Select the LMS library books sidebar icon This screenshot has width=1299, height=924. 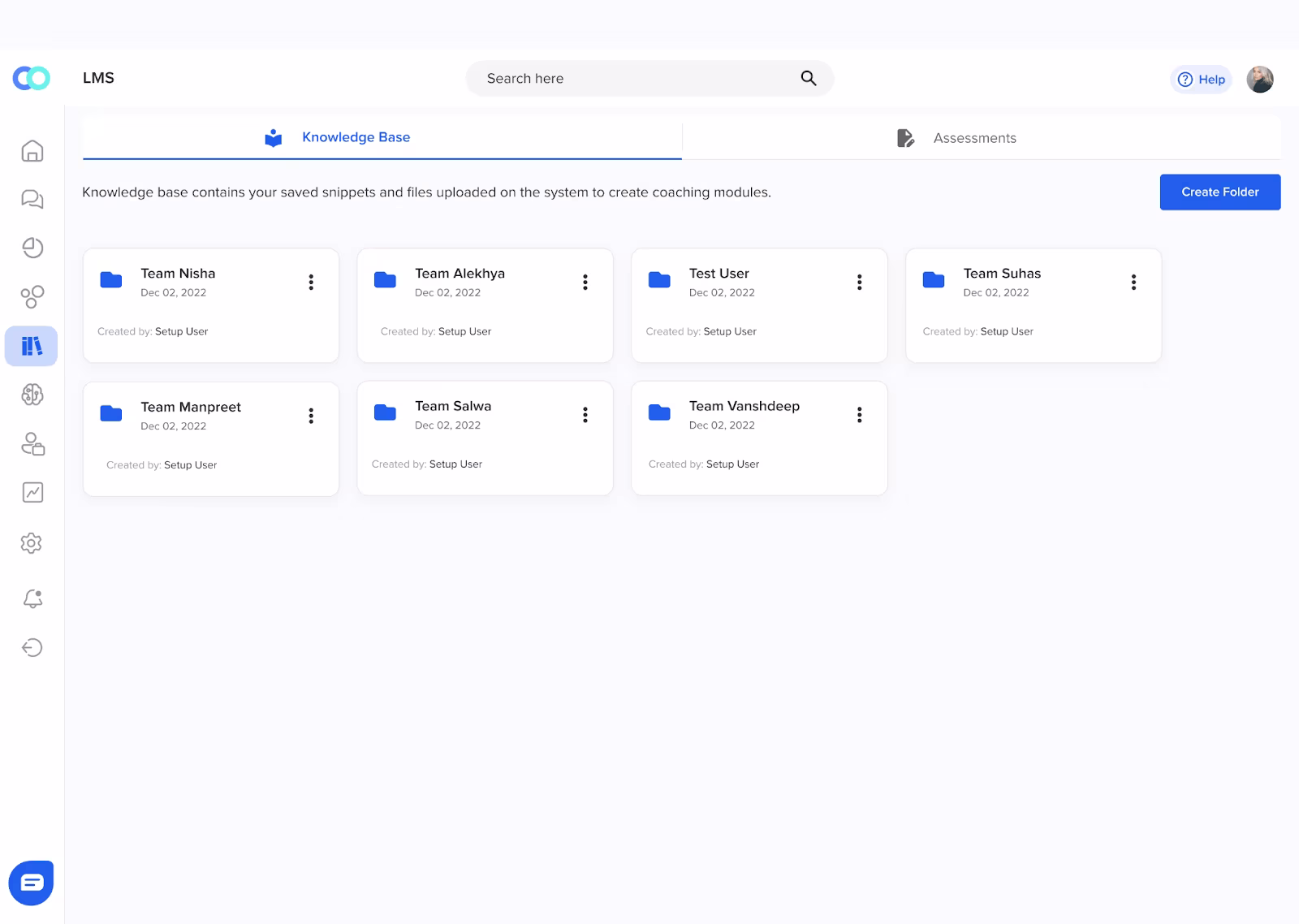pyautogui.click(x=32, y=346)
